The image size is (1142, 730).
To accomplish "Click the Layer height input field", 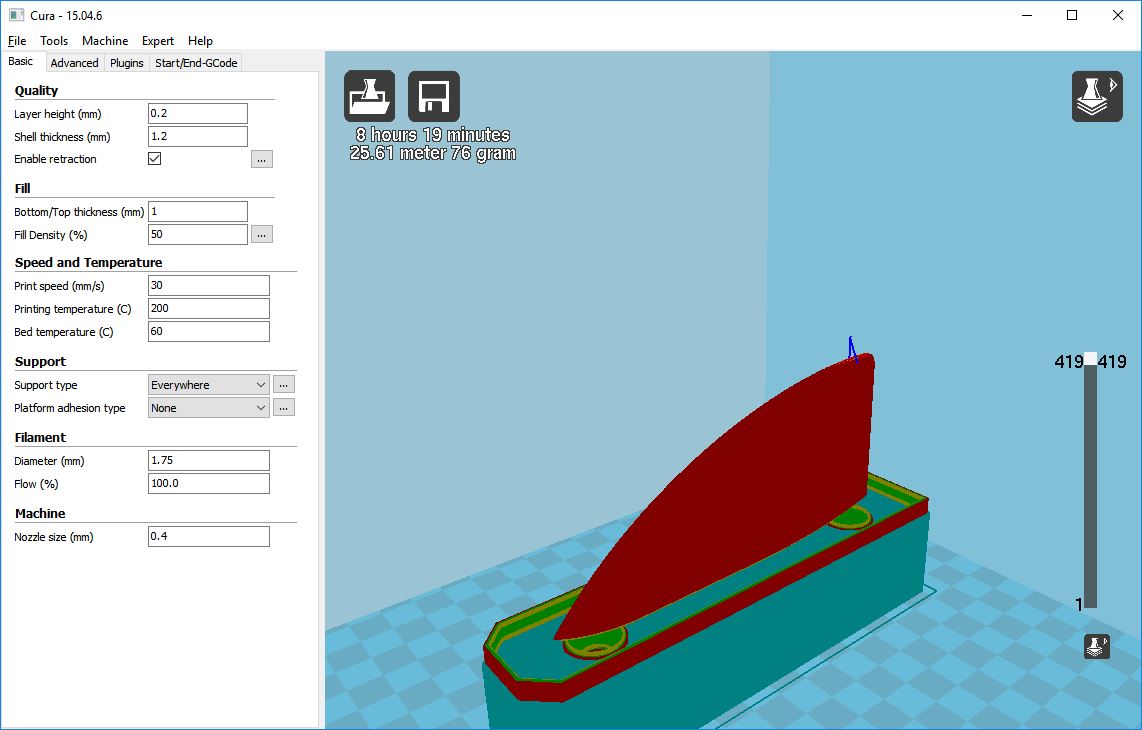I will [197, 113].
